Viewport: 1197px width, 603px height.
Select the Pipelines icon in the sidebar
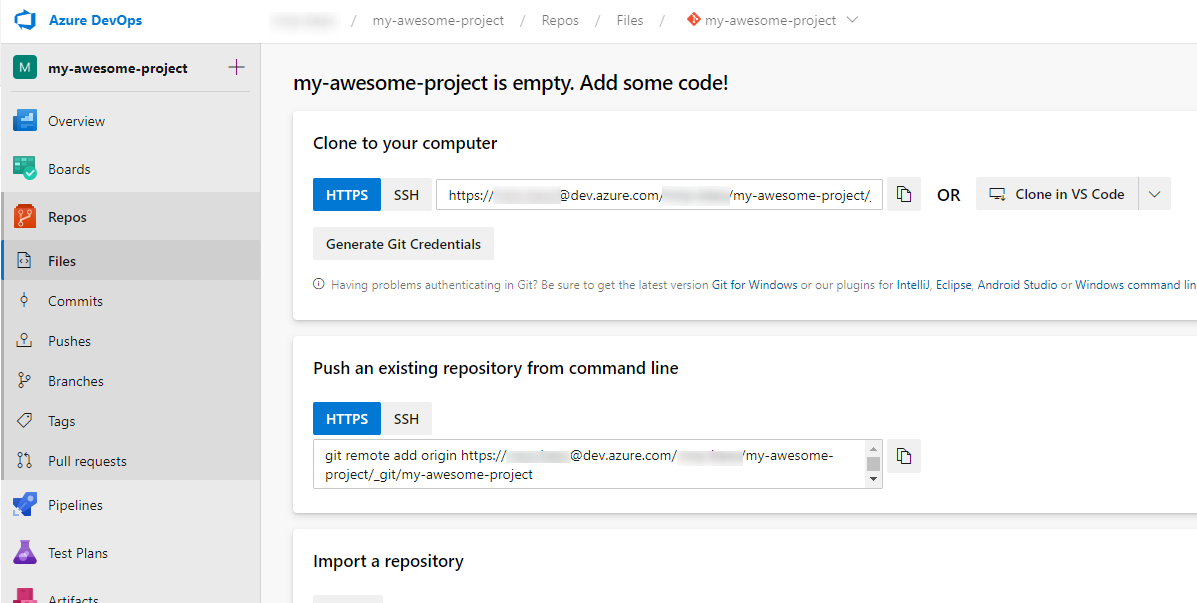pos(24,504)
